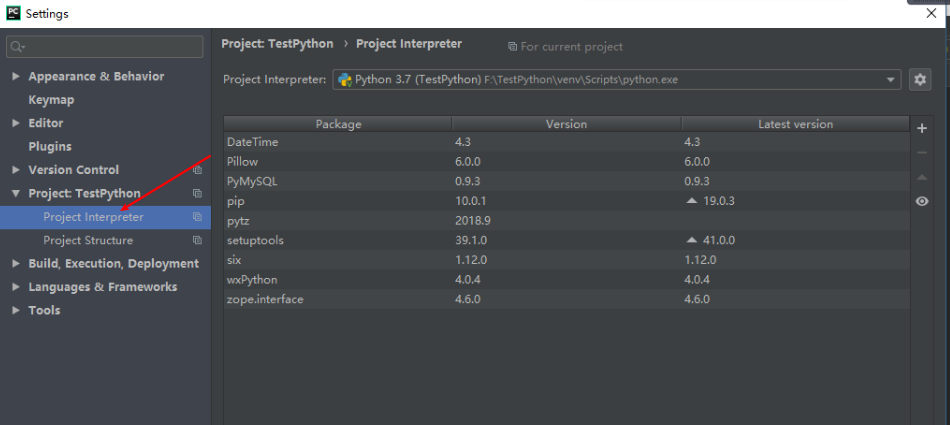Viewport: 950px width, 425px height.
Task: Expand the Build, Execution, Deployment section
Action: tap(16, 264)
